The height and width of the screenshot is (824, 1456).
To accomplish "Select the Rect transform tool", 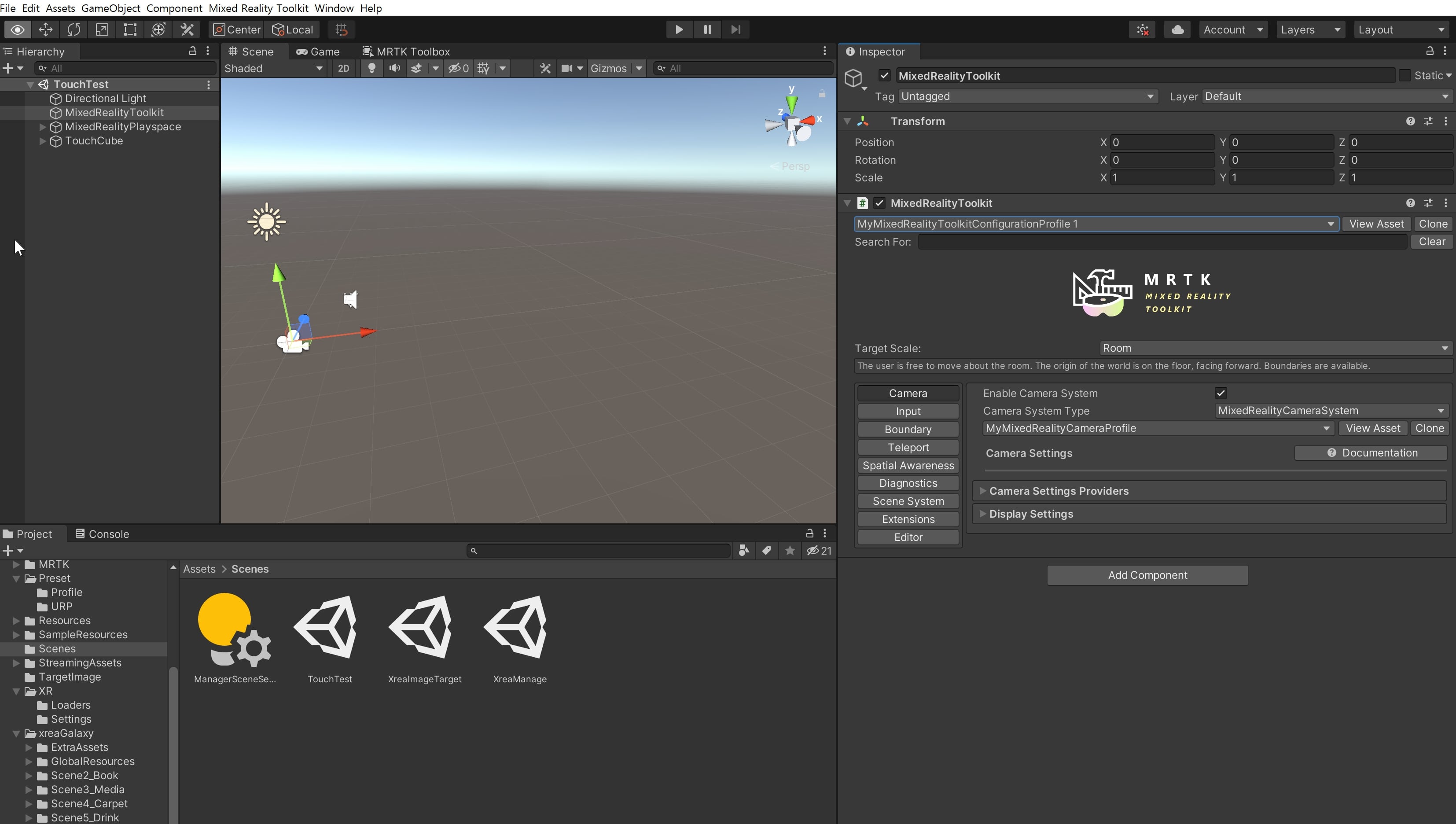I will [x=130, y=29].
